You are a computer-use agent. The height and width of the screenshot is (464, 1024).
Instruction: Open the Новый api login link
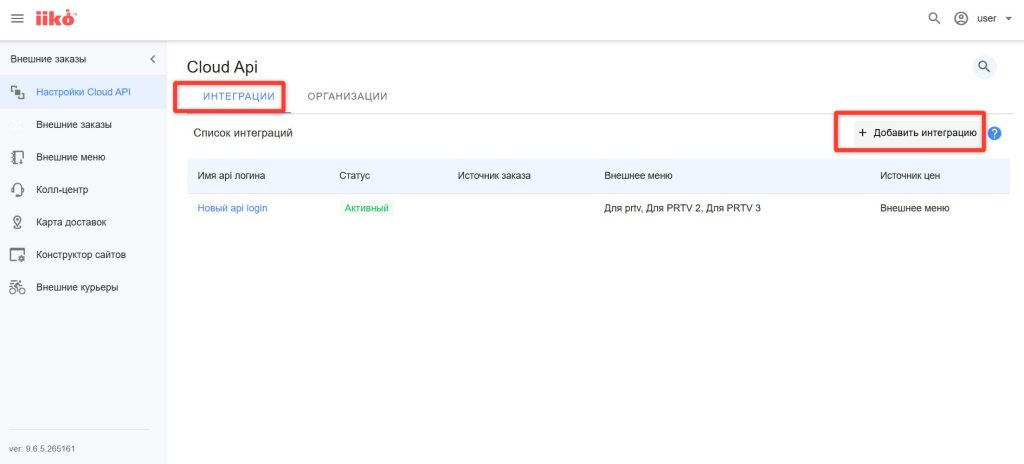[x=232, y=208]
